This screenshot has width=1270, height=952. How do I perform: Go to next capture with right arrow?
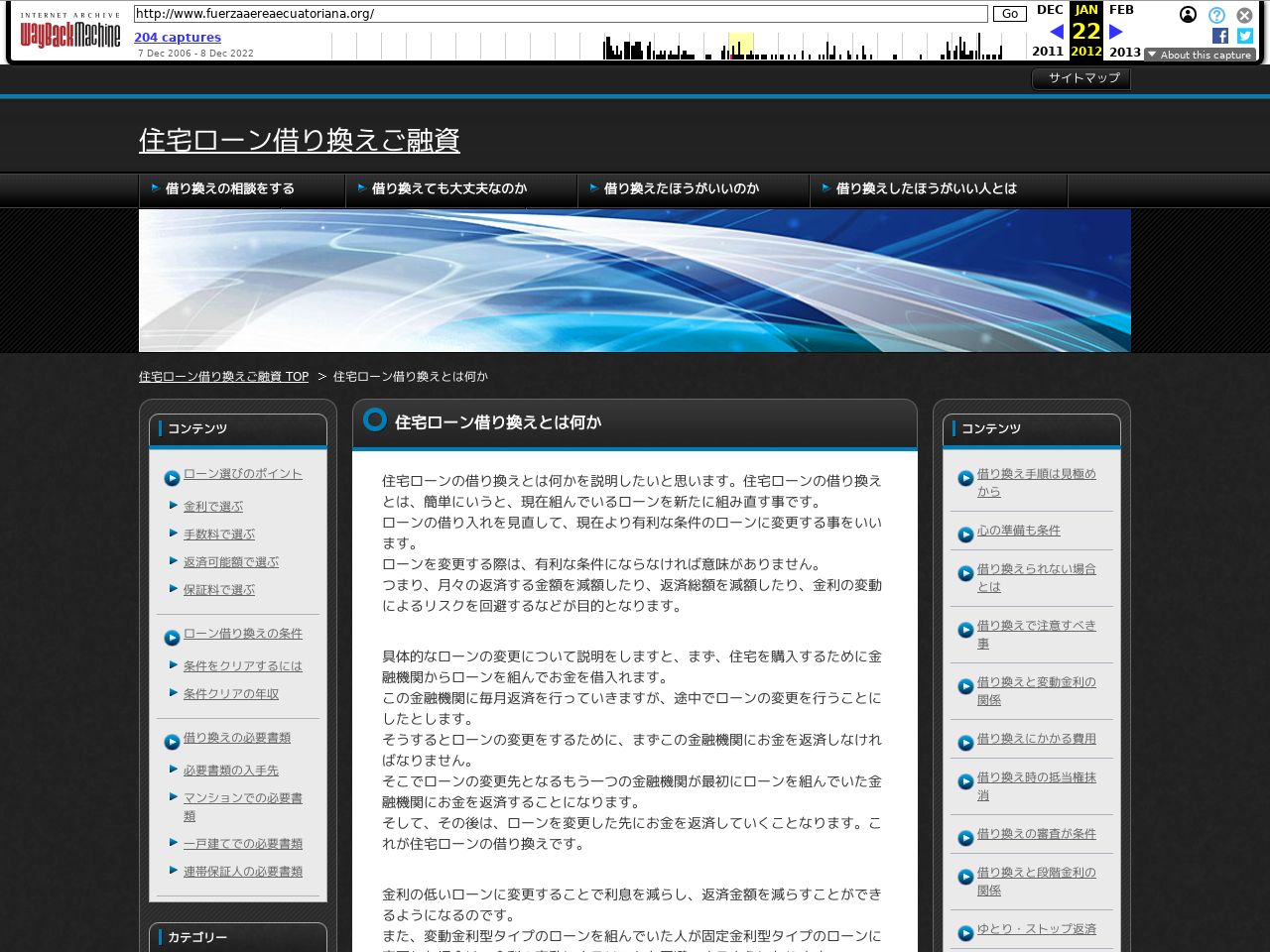pos(1116,32)
